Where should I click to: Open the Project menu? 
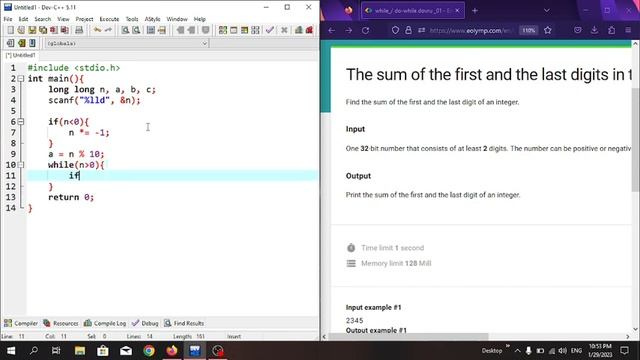click(x=84, y=19)
